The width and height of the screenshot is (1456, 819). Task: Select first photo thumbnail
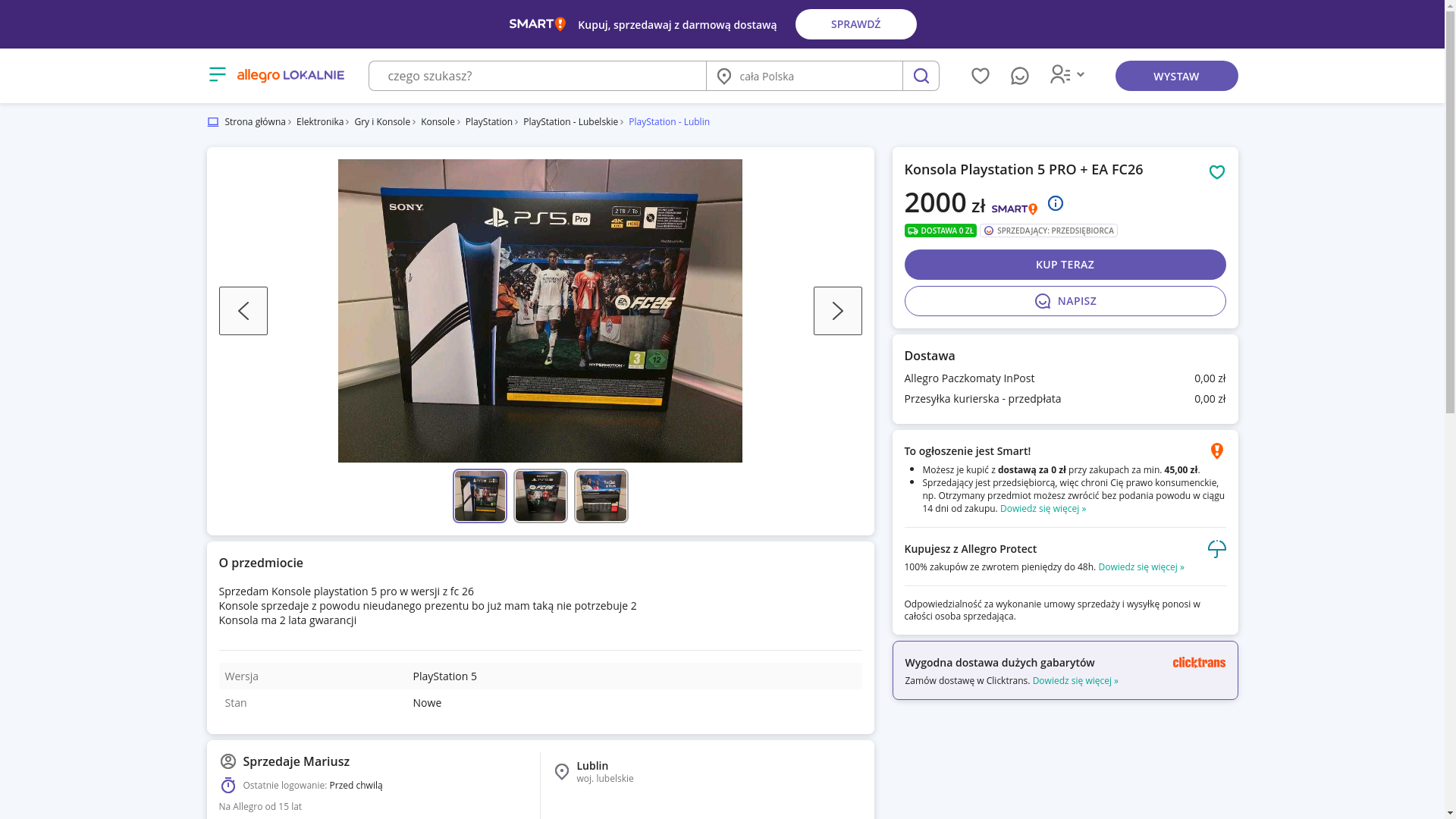point(480,496)
